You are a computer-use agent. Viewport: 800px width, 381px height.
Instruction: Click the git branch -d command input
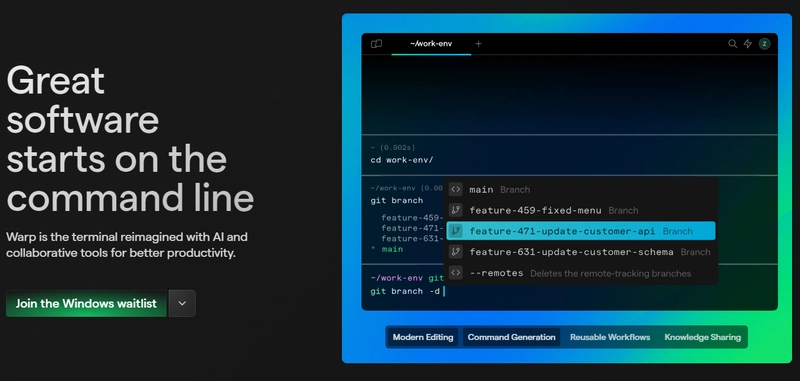click(x=569, y=291)
